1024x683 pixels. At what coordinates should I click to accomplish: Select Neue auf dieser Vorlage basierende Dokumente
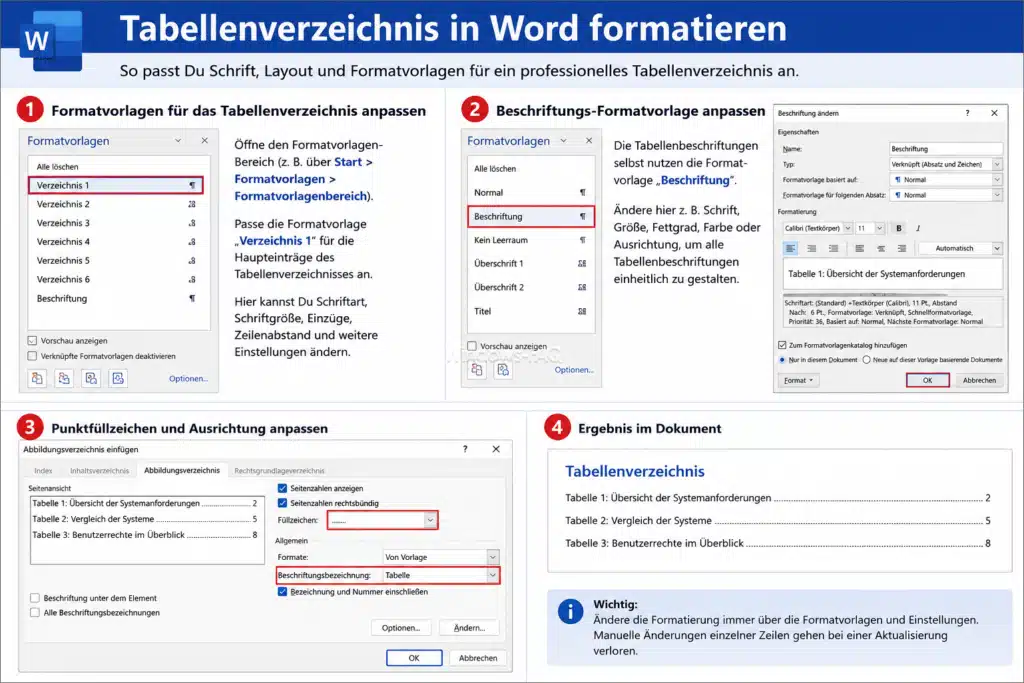(x=867, y=360)
